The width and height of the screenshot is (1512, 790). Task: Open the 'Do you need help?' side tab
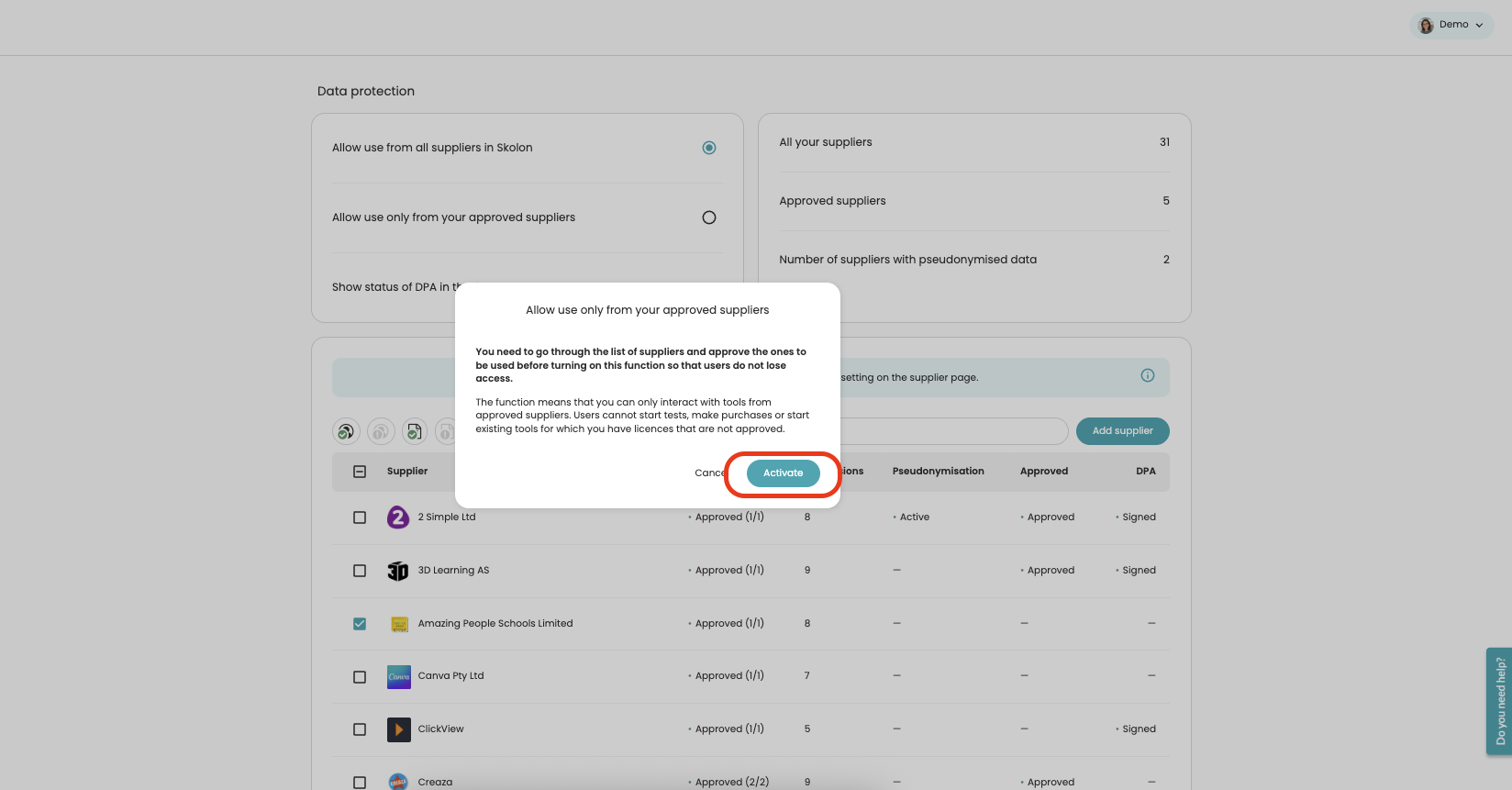coord(1499,701)
